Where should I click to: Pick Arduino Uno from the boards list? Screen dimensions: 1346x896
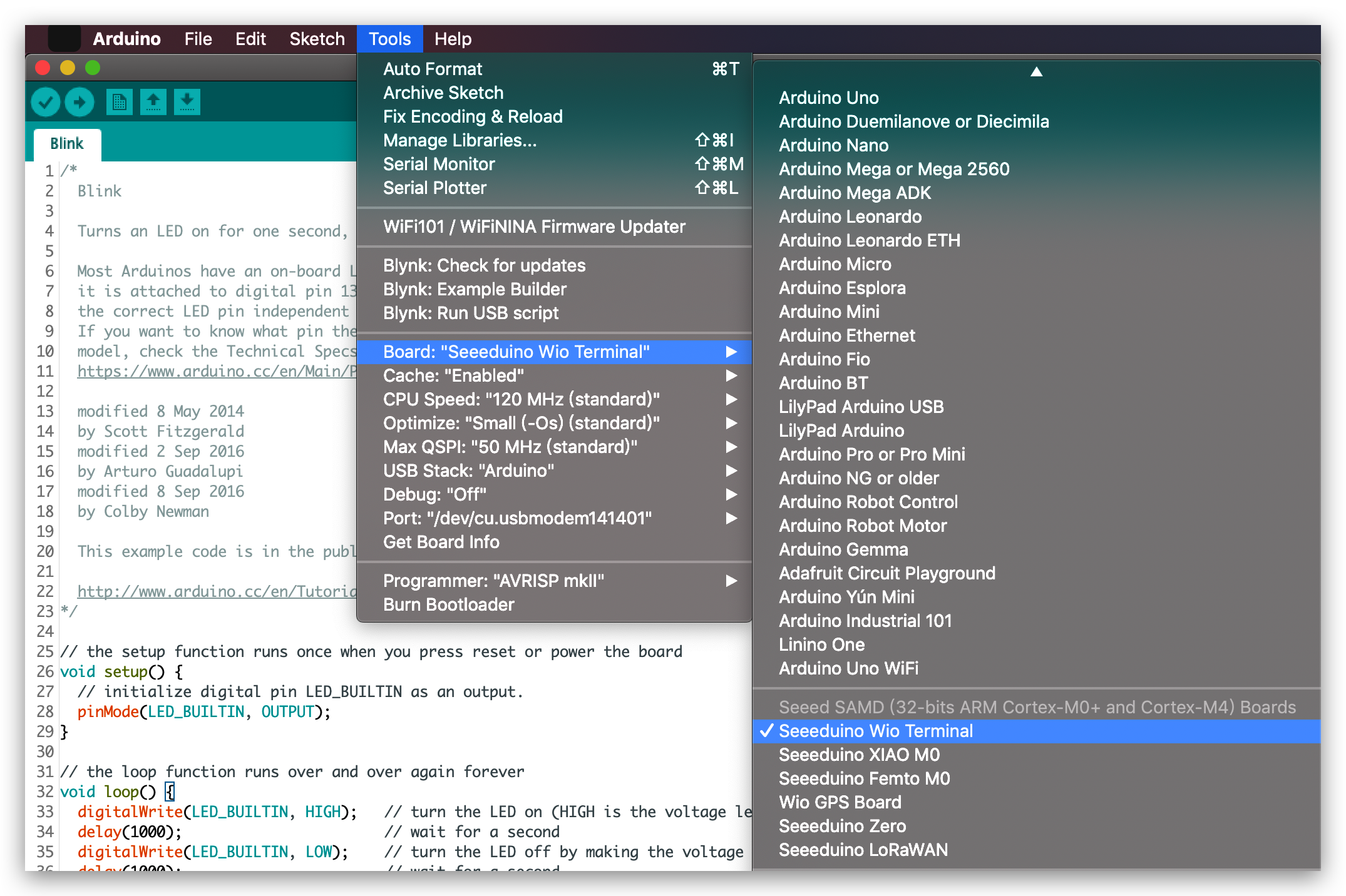pos(828,98)
